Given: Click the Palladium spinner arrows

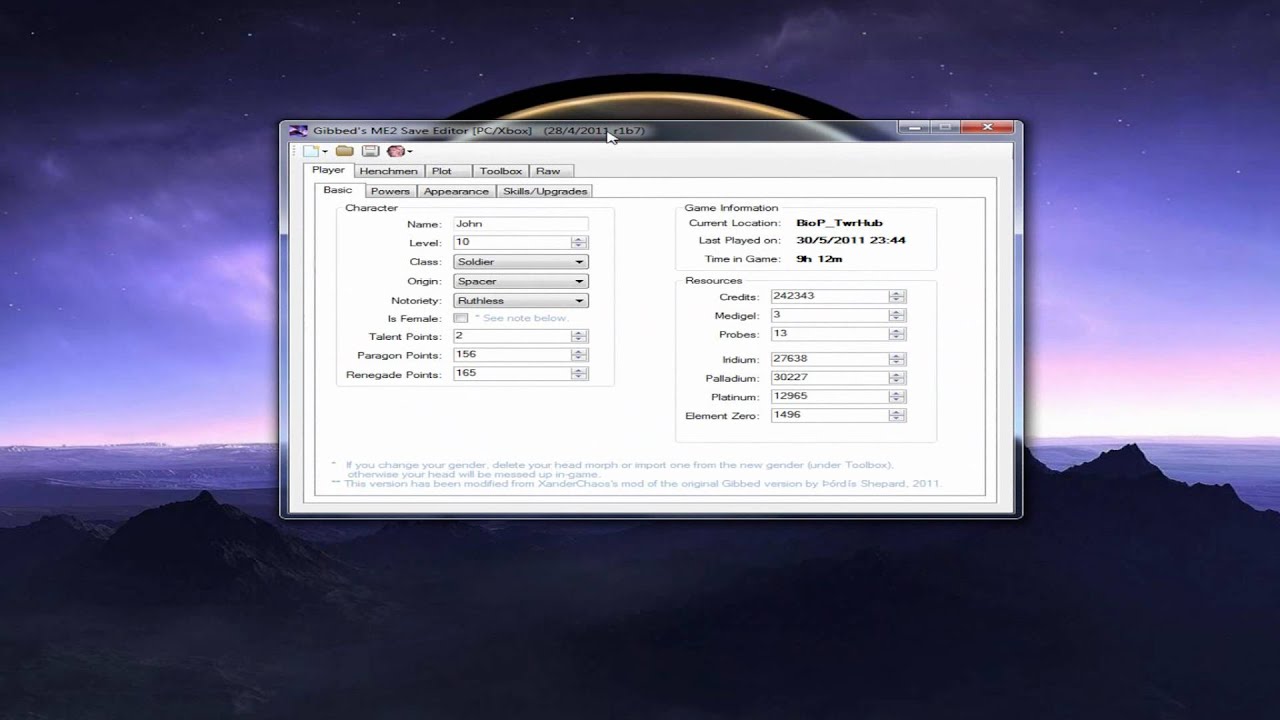Looking at the screenshot, I should (x=897, y=378).
